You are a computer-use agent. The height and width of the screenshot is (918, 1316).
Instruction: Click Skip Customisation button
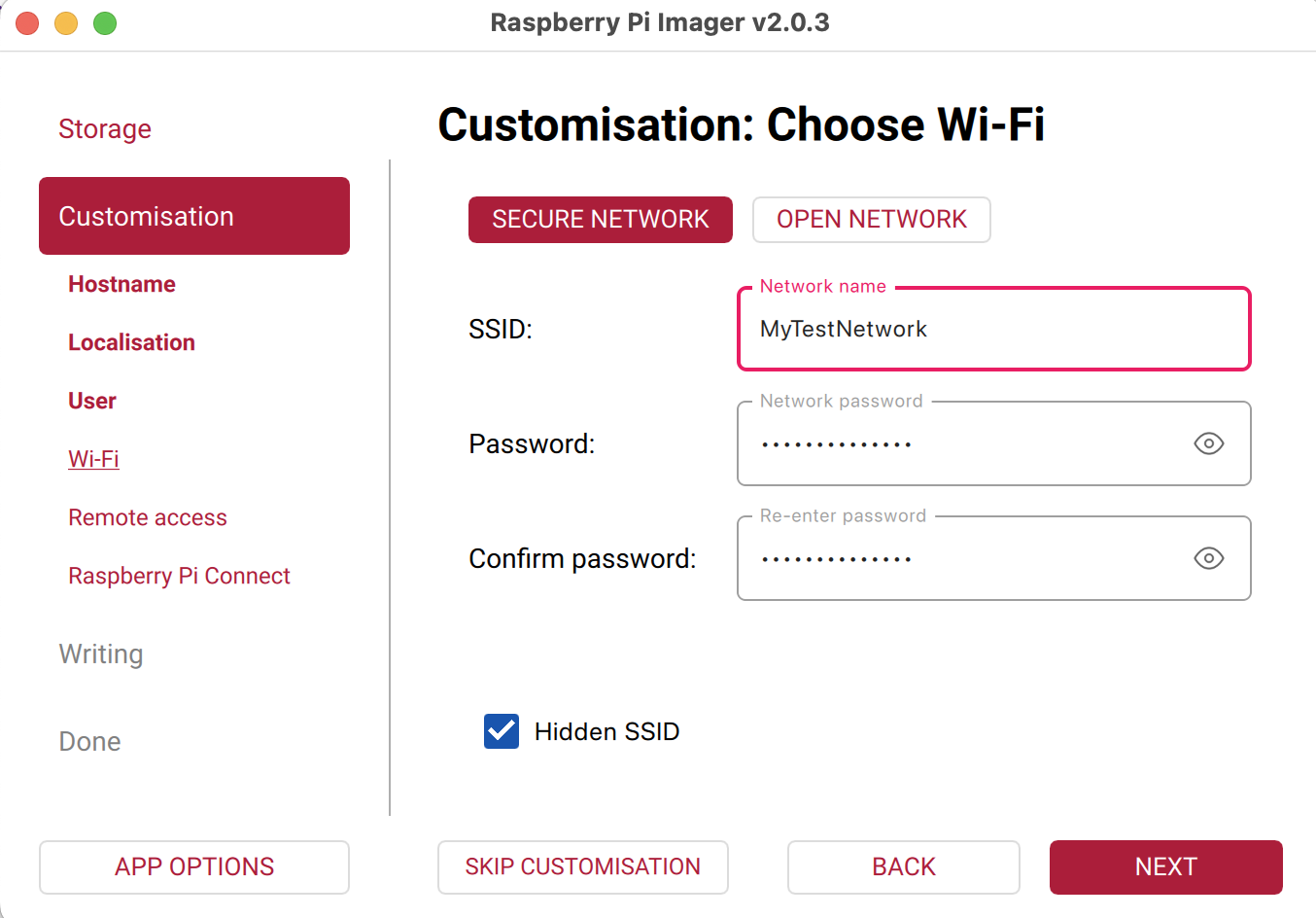click(582, 866)
